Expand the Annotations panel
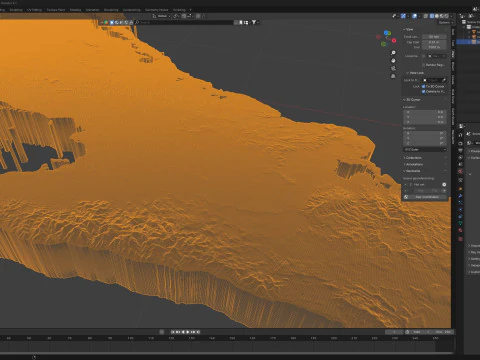Image resolution: width=480 pixels, height=360 pixels. [x=413, y=164]
